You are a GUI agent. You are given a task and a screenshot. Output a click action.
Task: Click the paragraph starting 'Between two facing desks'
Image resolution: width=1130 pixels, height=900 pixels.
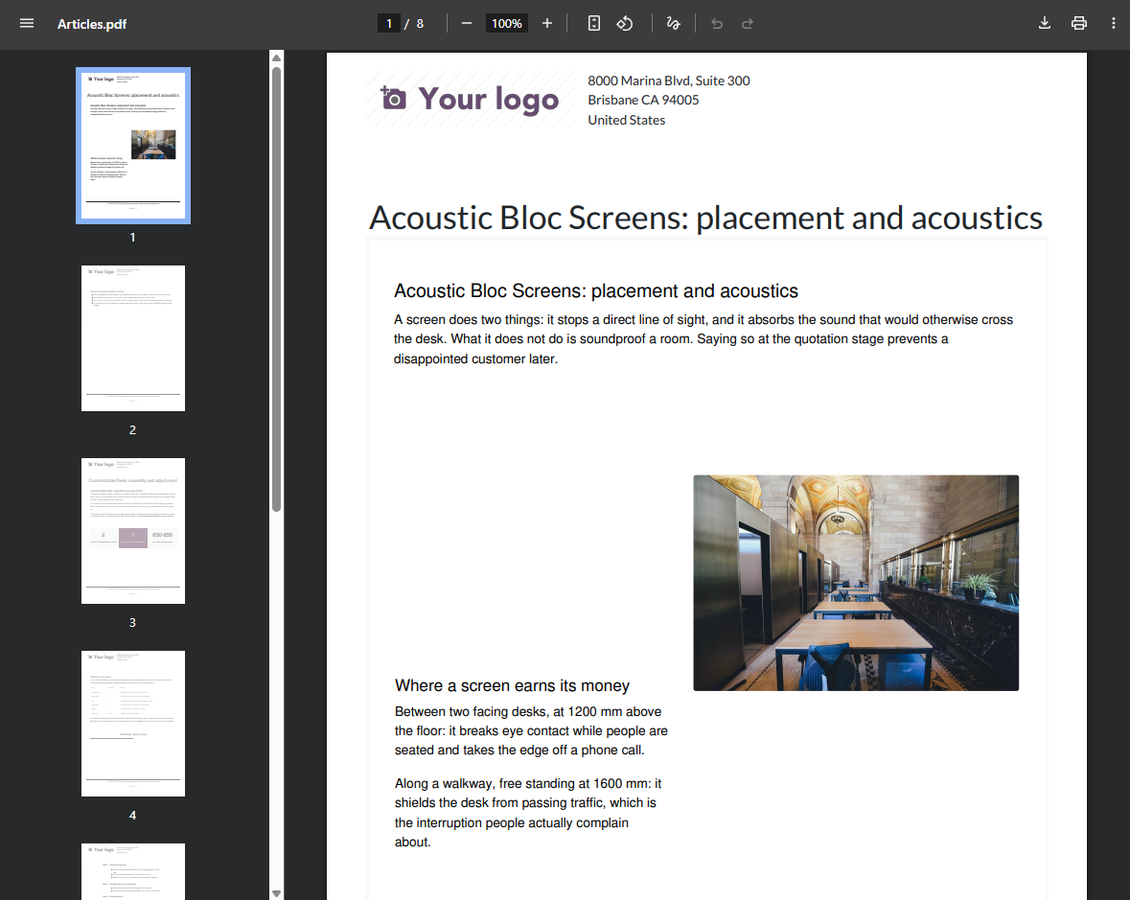coord(531,731)
